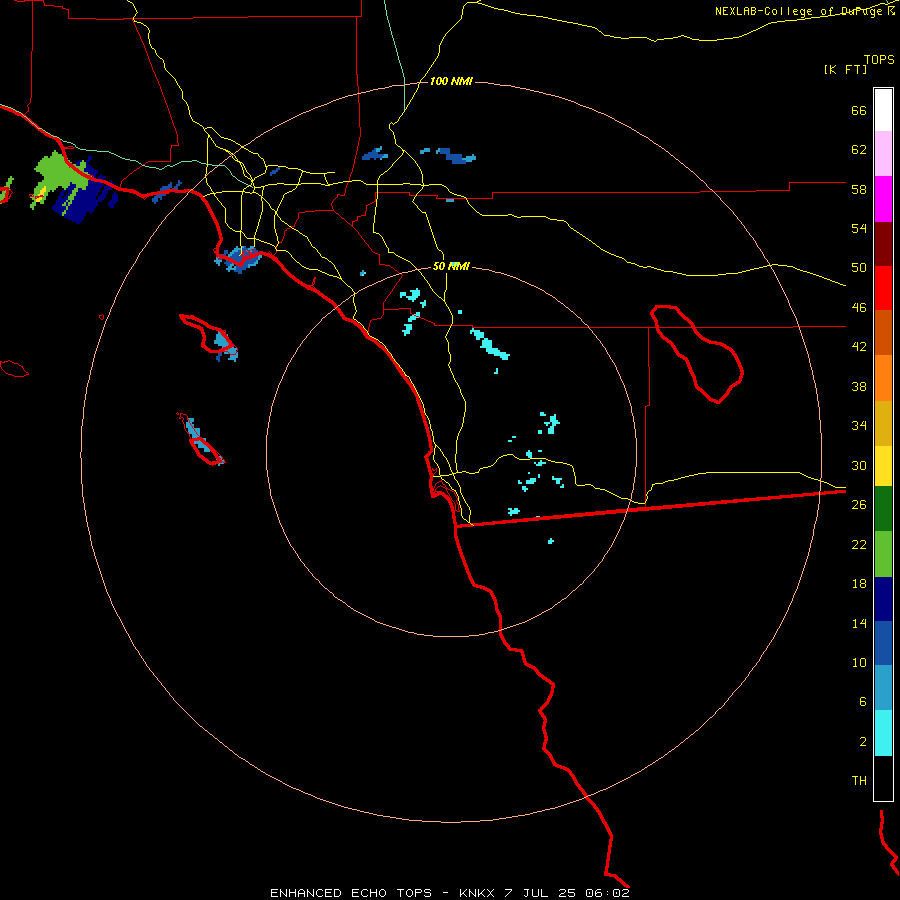Click legend value 10

(859, 662)
